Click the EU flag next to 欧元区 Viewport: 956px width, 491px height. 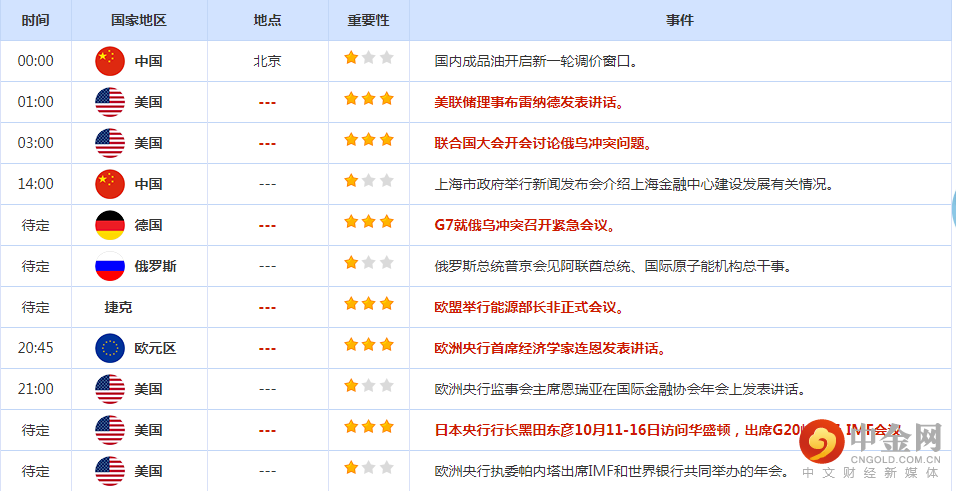coord(110,348)
